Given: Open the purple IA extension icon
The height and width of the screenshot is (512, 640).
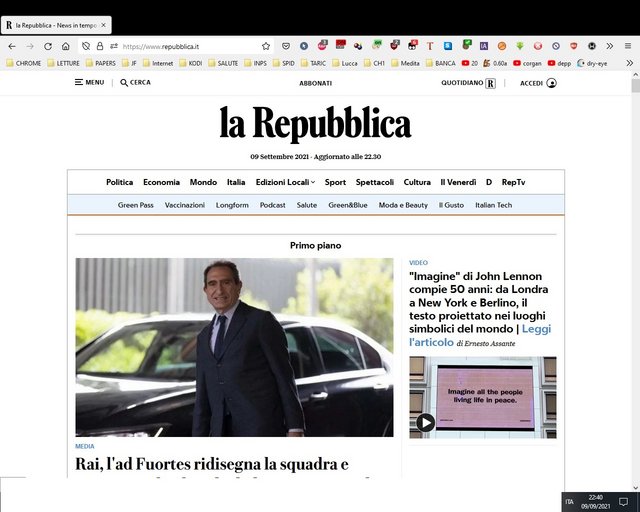Looking at the screenshot, I should (484, 46).
